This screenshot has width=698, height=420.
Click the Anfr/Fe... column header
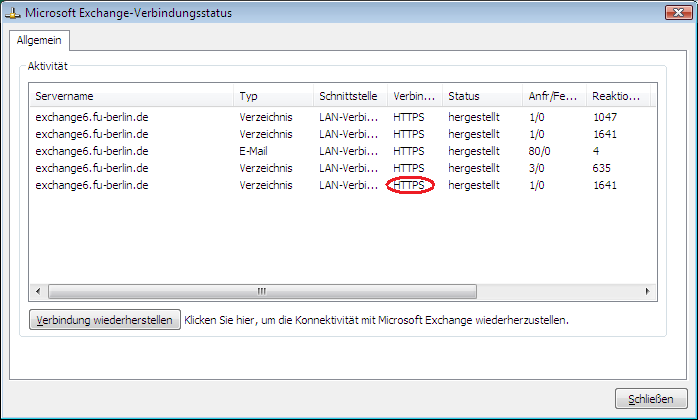point(553,96)
